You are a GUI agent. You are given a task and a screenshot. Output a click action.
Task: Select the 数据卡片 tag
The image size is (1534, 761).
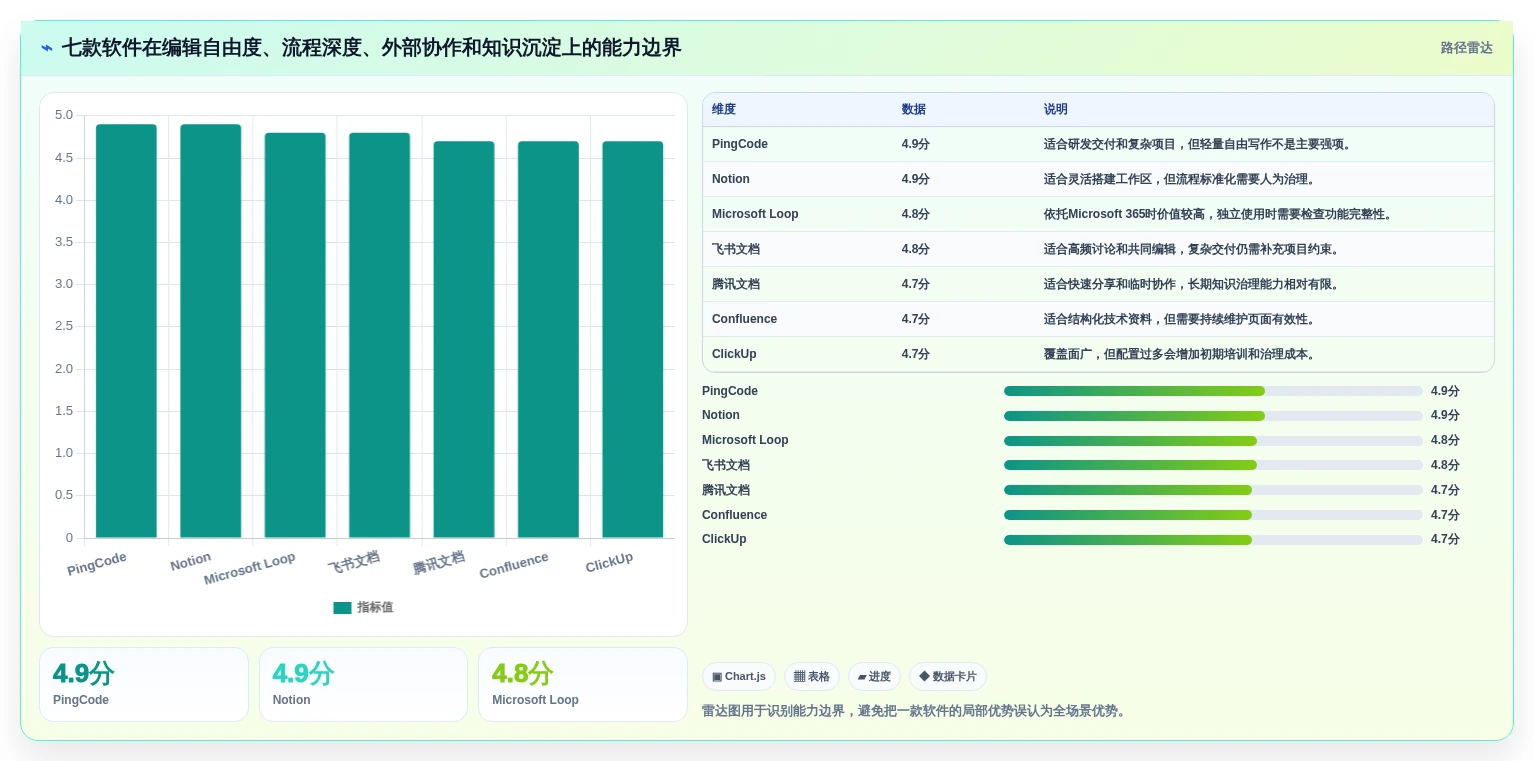pos(948,677)
